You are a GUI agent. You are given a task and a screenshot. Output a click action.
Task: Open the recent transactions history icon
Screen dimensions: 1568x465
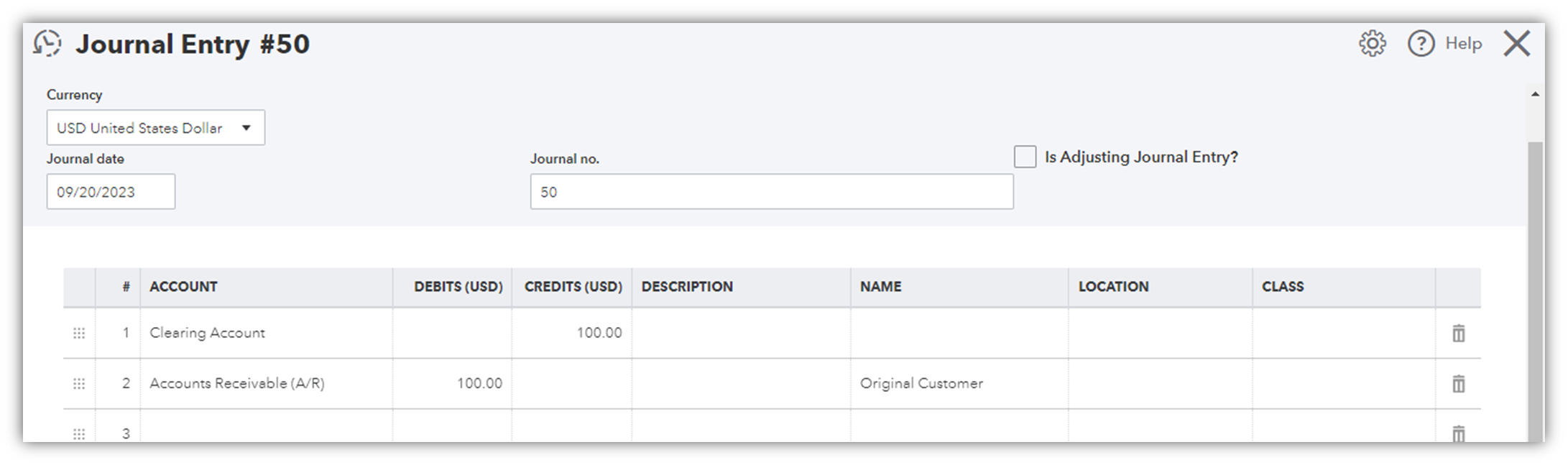click(47, 43)
